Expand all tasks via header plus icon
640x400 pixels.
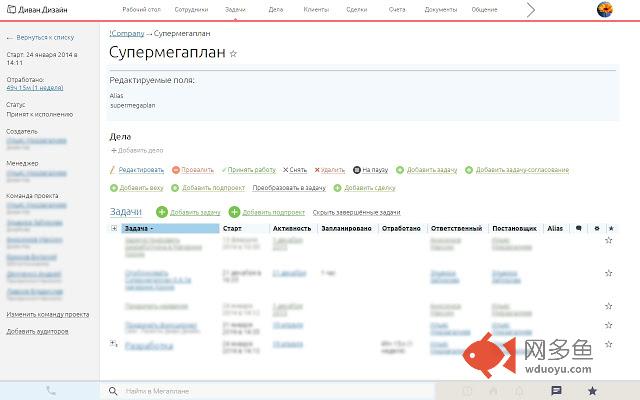pos(114,228)
